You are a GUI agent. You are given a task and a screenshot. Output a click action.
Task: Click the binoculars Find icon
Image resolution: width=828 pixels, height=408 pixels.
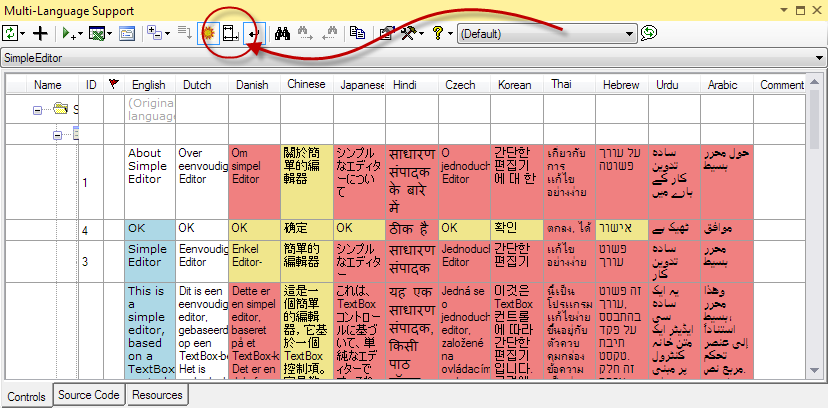tap(282, 33)
